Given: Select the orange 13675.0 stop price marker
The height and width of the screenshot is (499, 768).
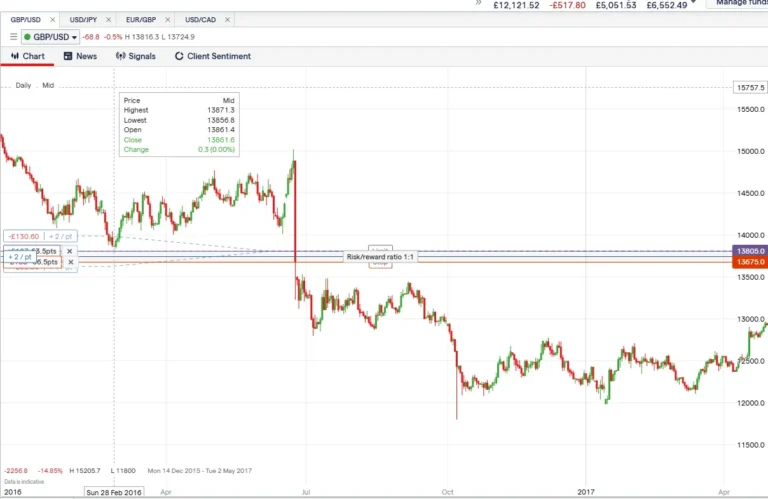Looking at the screenshot, I should [x=750, y=262].
